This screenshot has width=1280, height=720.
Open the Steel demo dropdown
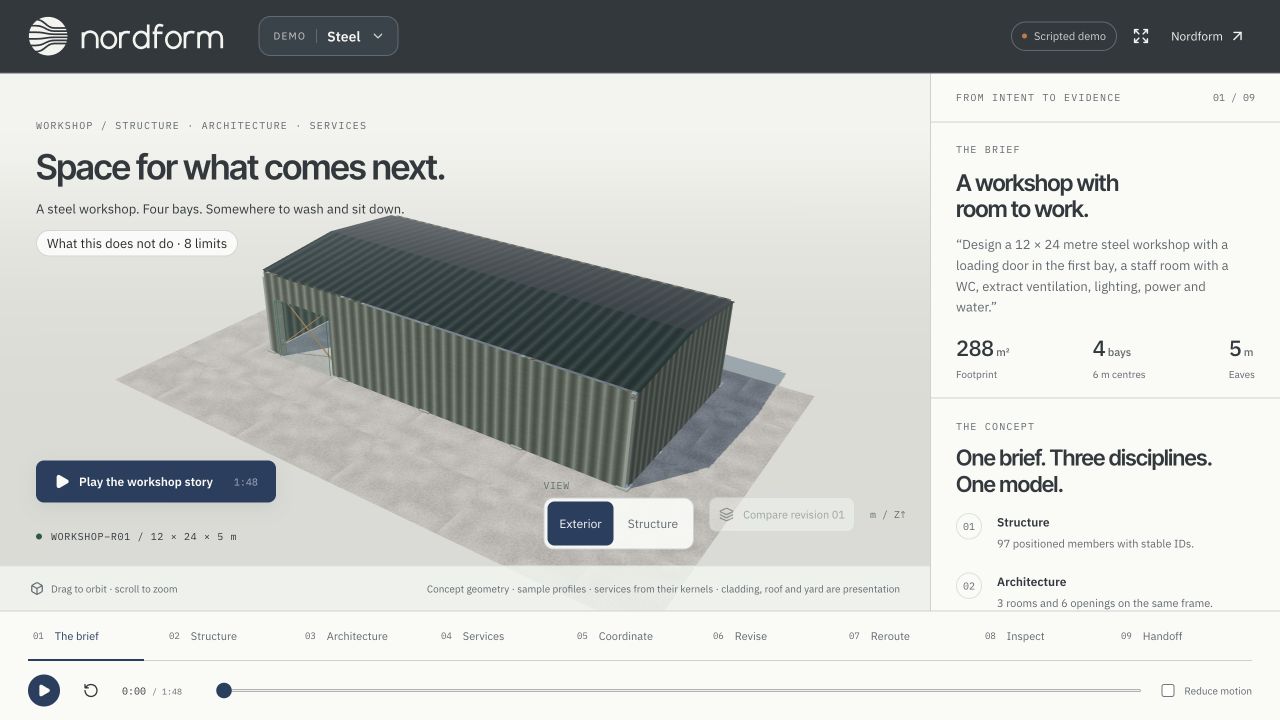(x=328, y=36)
